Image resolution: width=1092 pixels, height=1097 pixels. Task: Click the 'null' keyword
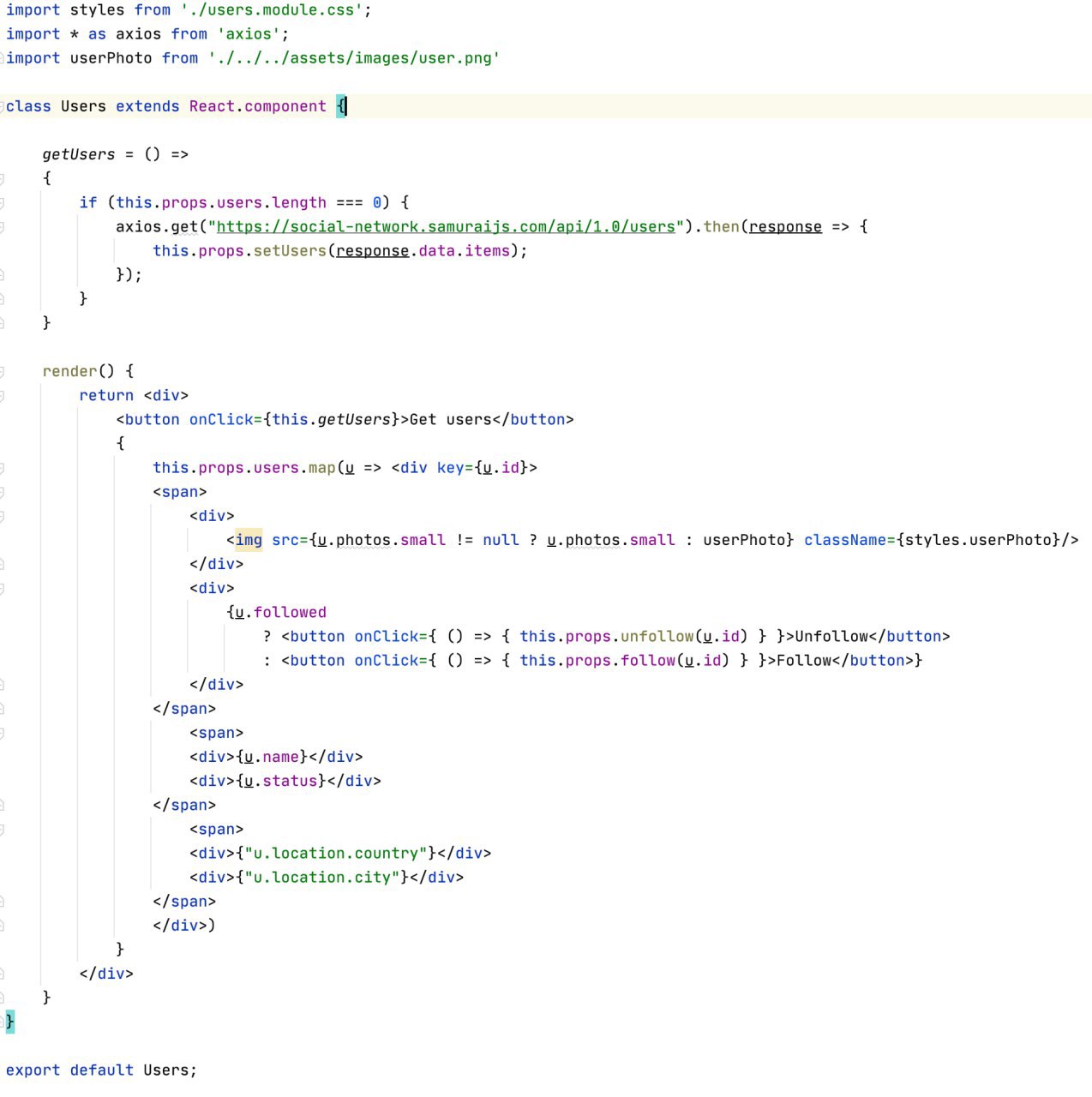[501, 539]
